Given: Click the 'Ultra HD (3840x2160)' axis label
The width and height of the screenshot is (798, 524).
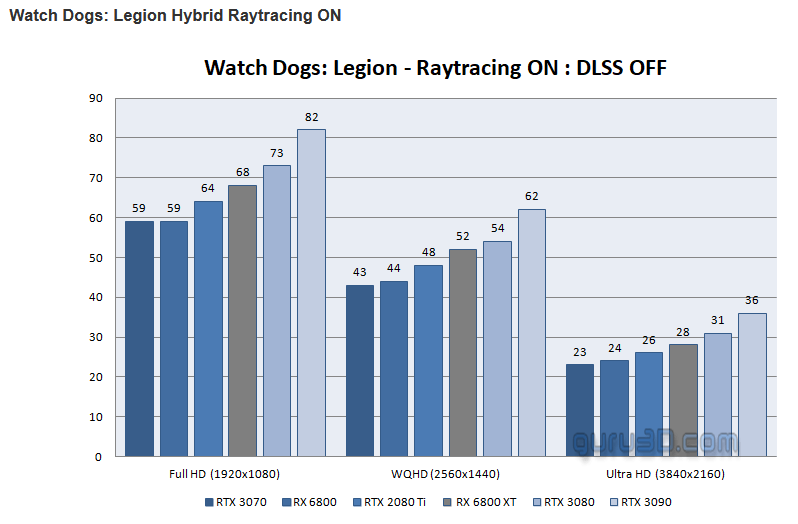Looking at the screenshot, I should [665, 474].
